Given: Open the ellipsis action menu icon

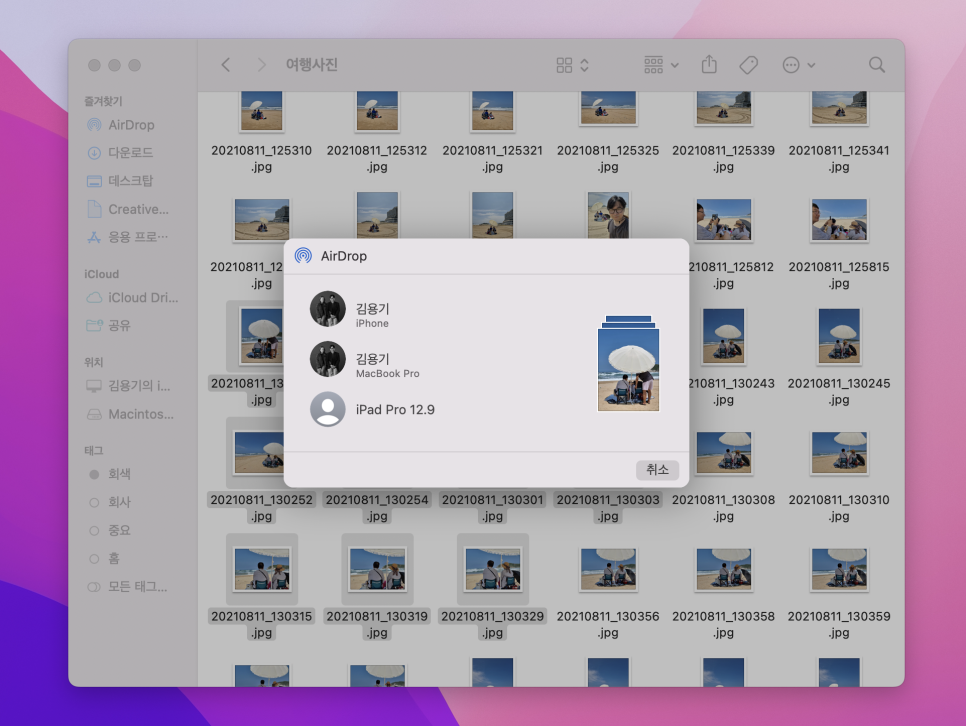Looking at the screenshot, I should (791, 65).
